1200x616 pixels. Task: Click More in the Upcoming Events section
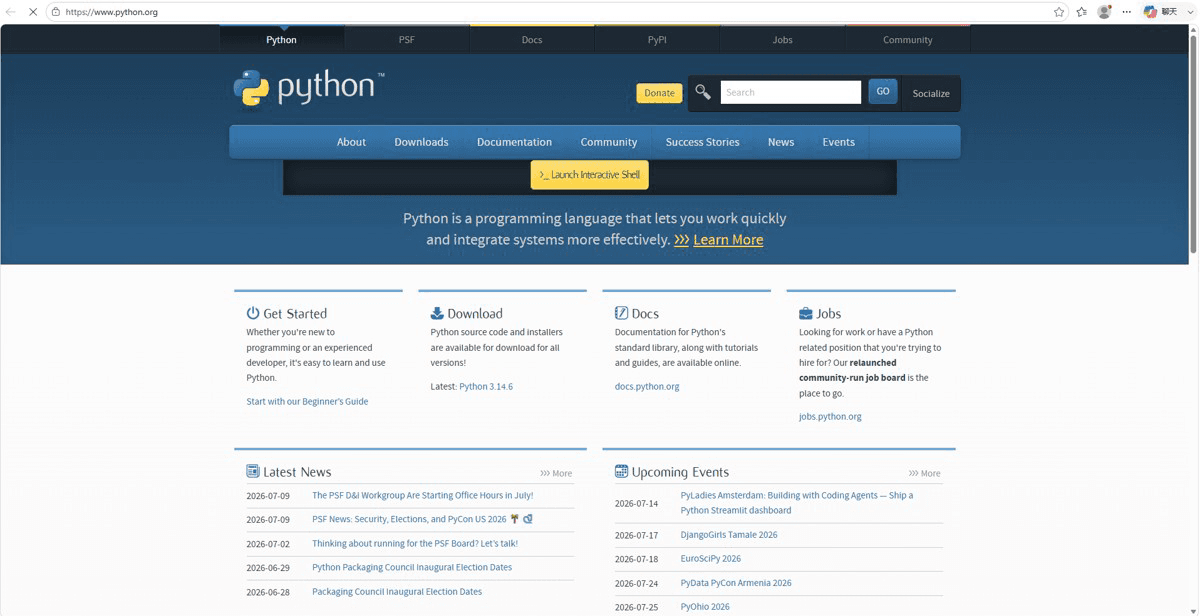pos(924,473)
